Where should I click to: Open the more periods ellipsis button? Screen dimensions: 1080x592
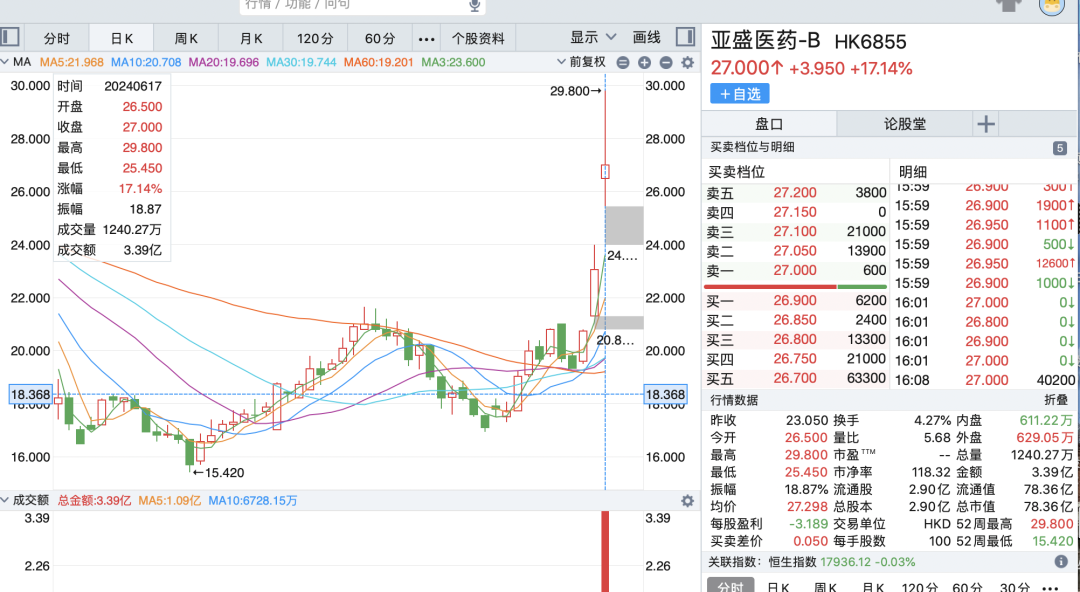click(x=427, y=39)
